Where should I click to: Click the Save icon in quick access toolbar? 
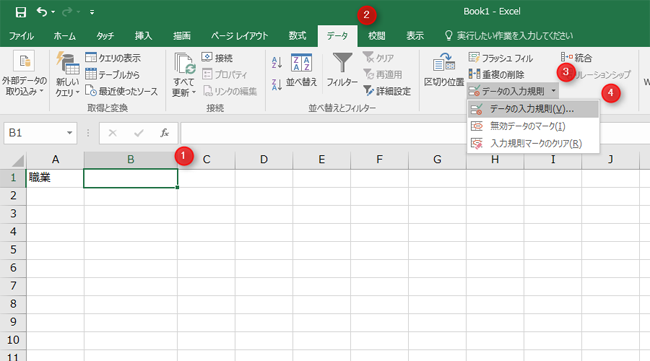click(x=20, y=12)
